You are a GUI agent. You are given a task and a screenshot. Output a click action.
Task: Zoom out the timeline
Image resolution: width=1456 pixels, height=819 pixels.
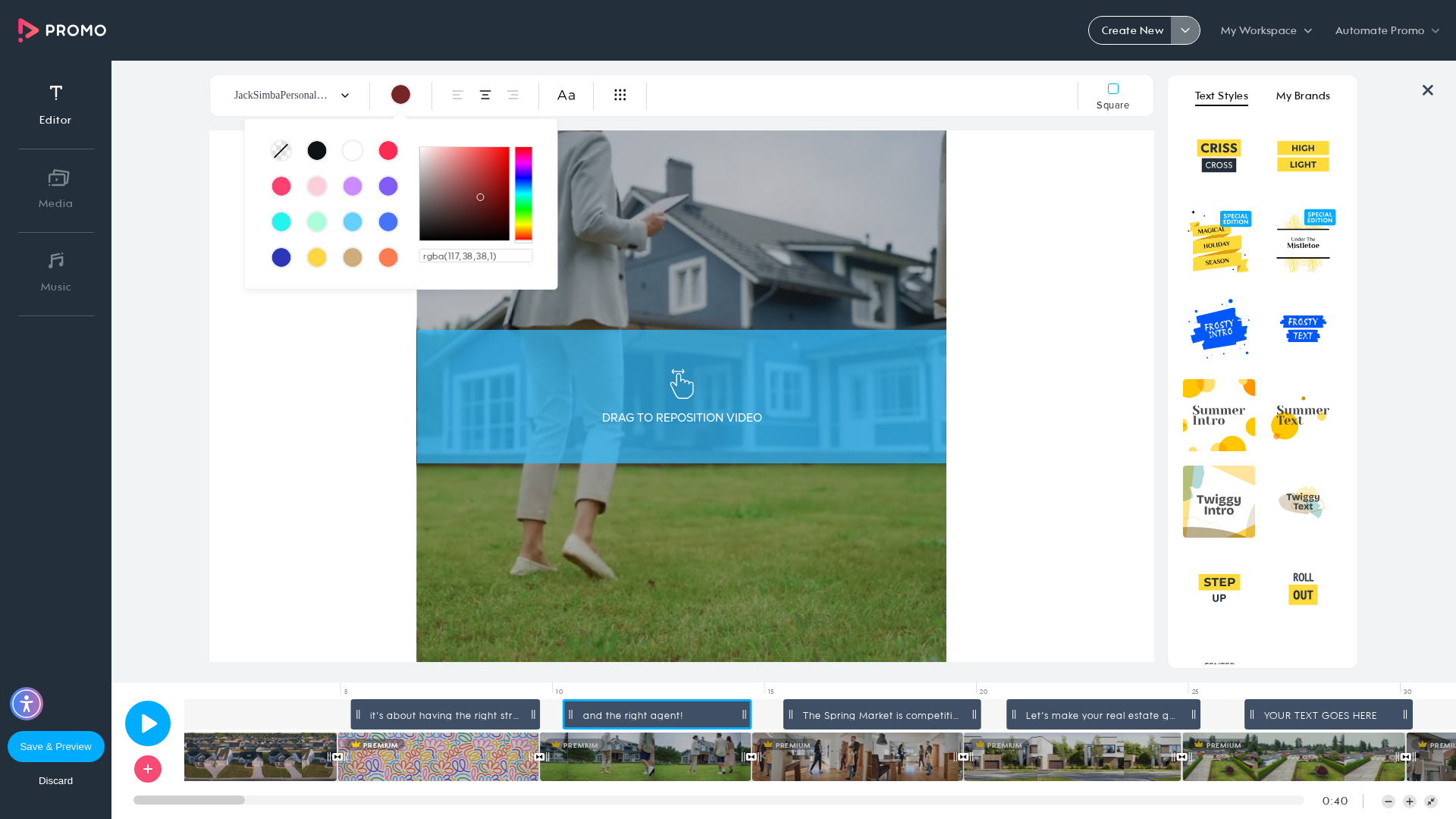coord(1389,802)
